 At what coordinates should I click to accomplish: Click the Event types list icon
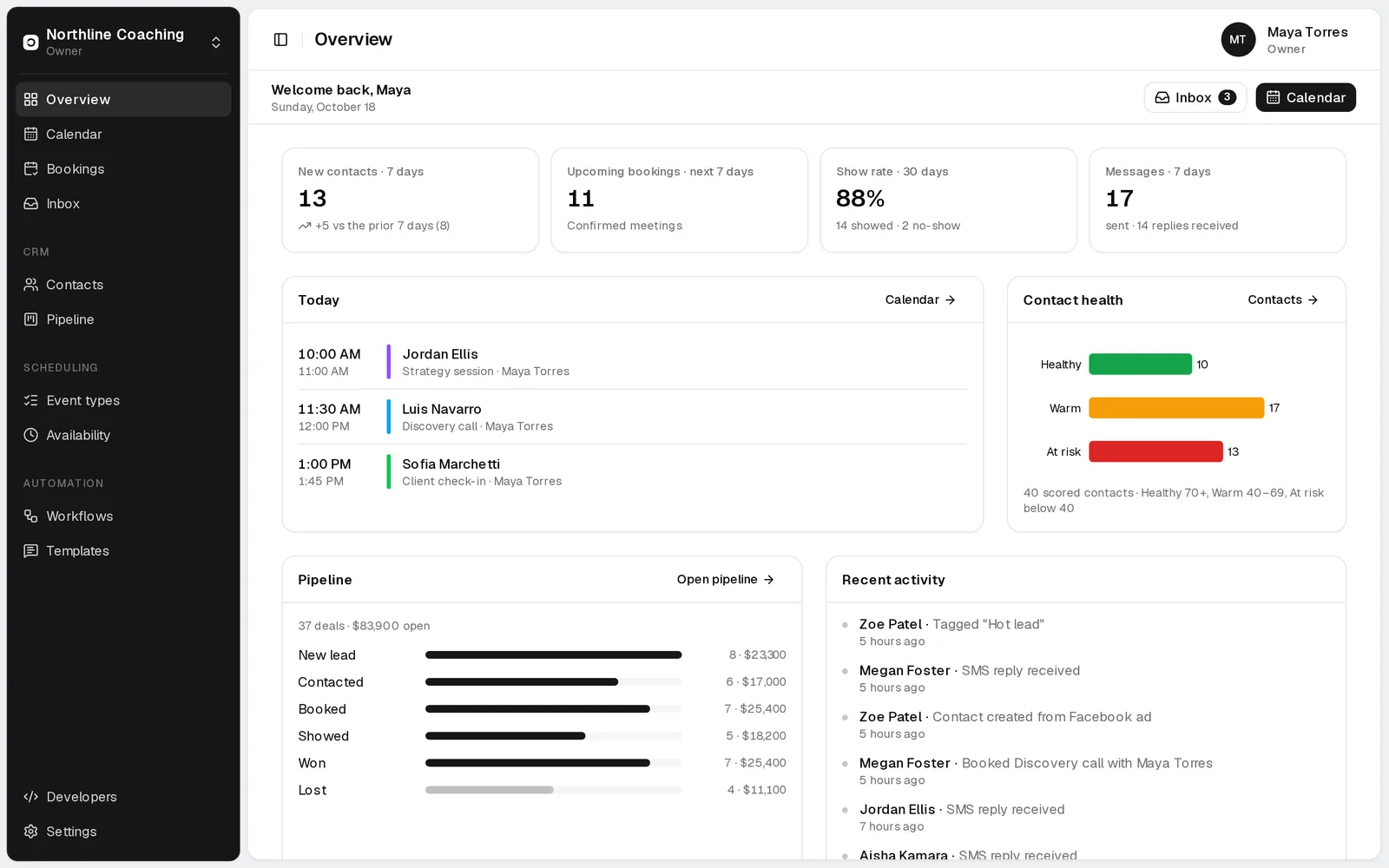pyautogui.click(x=31, y=400)
